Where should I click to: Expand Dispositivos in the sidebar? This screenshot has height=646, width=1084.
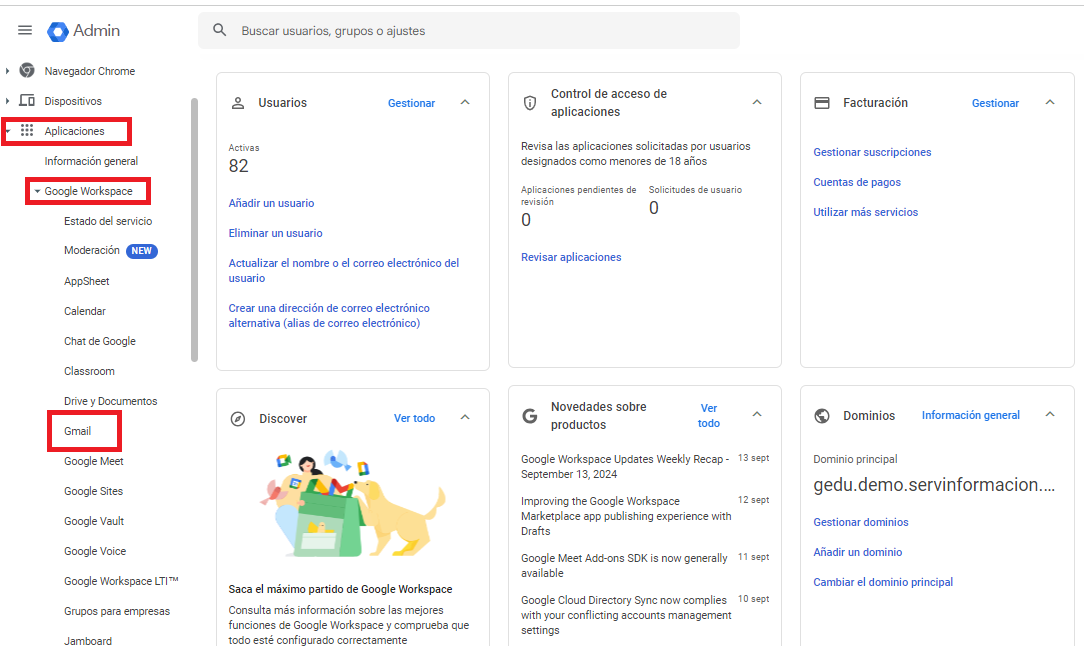pos(8,101)
